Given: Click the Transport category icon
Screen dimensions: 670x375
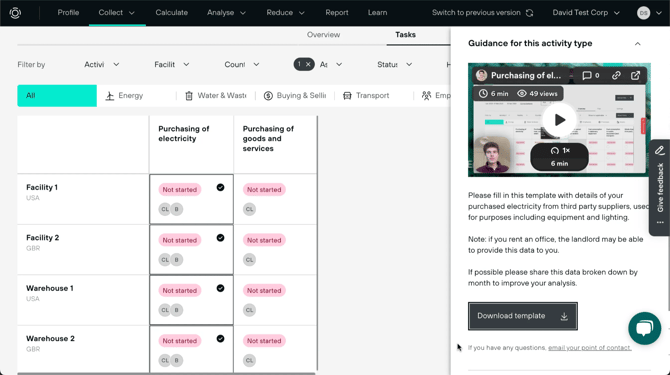Looking at the screenshot, I should coord(347,96).
